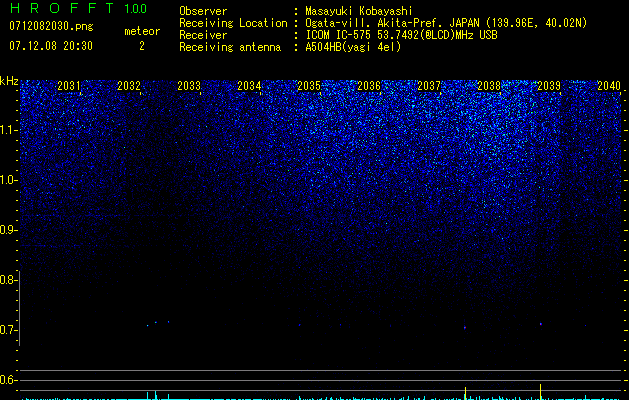Screen dimensions: 629x400
Task: Select the A504HB(yagi 4el) antenna text
Action: point(353,47)
